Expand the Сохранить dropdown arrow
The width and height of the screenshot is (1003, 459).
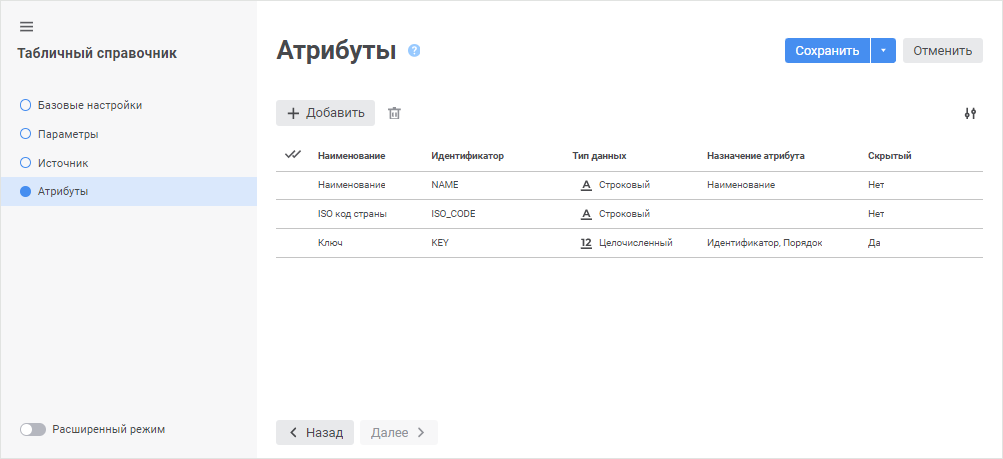click(883, 51)
